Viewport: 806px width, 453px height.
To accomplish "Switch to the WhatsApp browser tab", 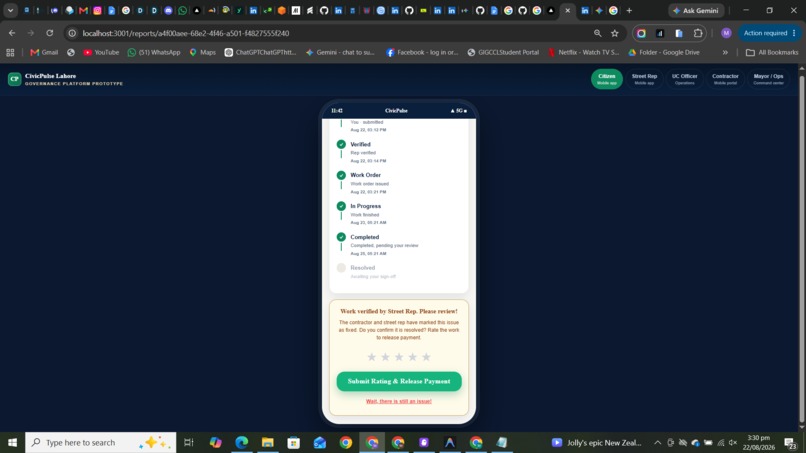I will pyautogui.click(x=182, y=10).
